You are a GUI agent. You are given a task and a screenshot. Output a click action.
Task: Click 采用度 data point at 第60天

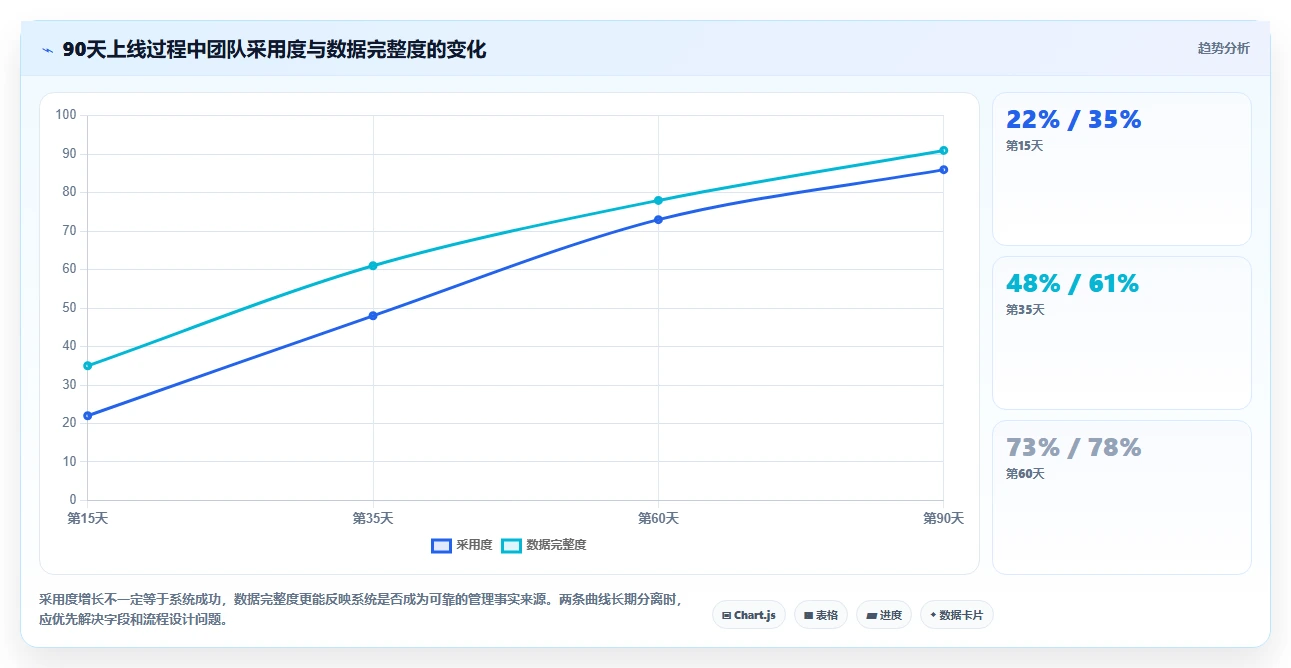[x=658, y=219]
